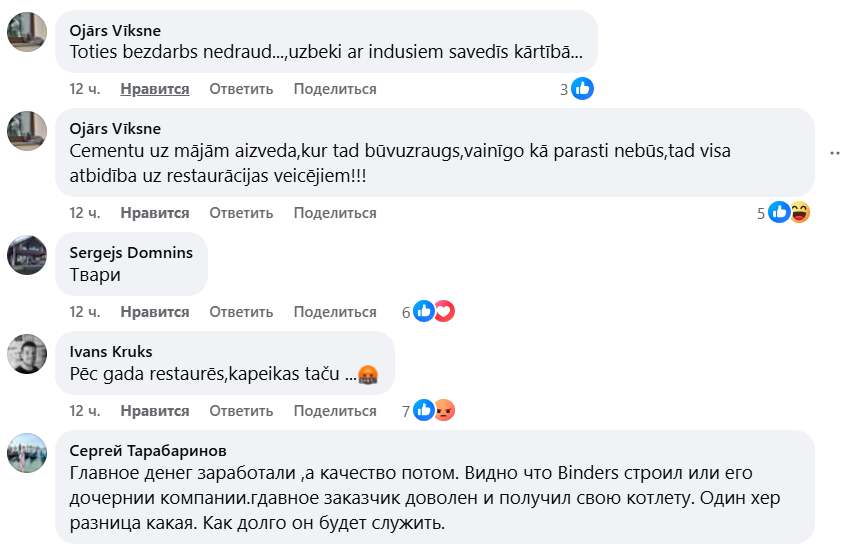Like Sergejs Domnins' comment with Нравится

pyautogui.click(x=155, y=312)
